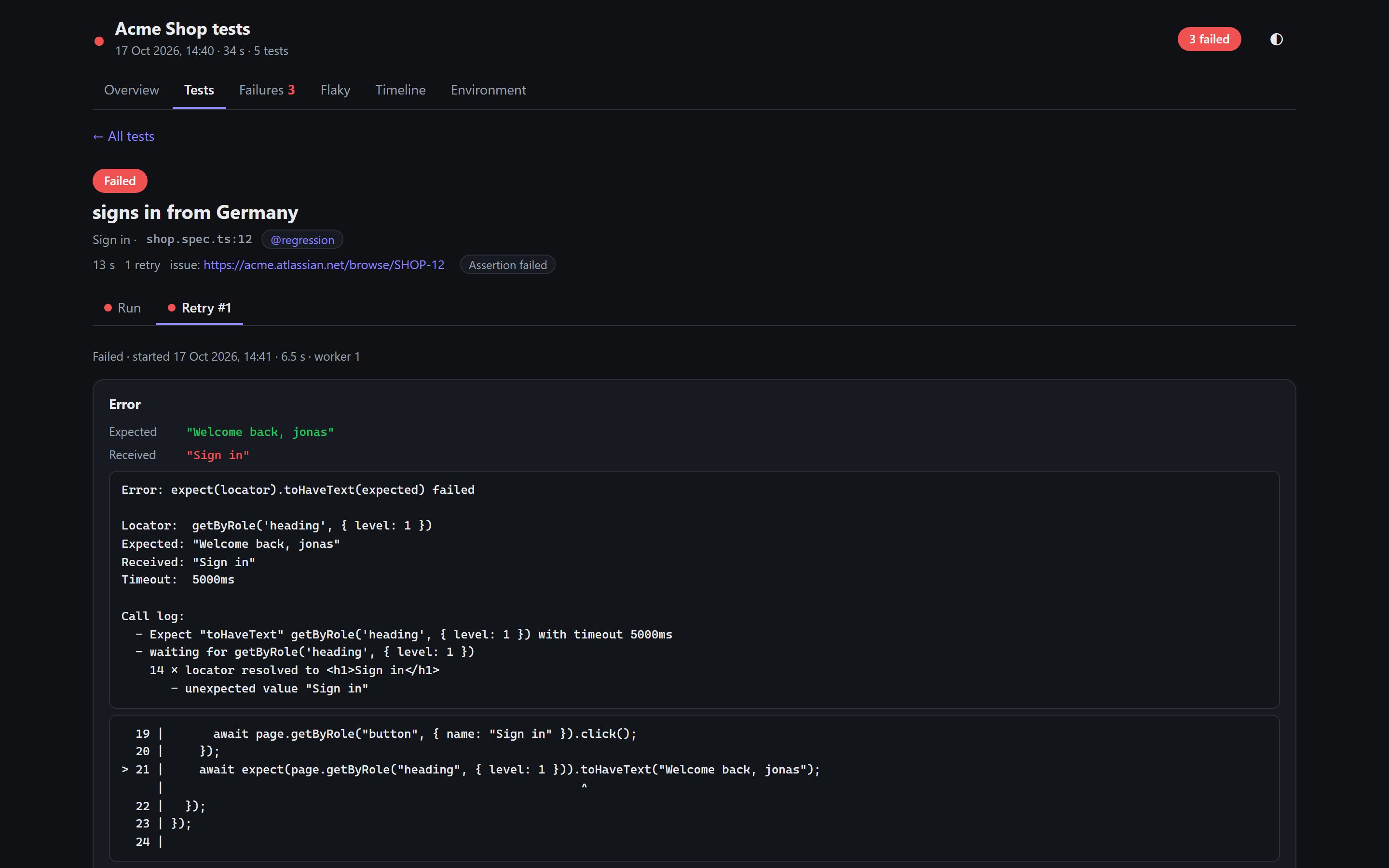Click code line 21 with expect call
Viewport: 1389px width, 868px height.
(x=471, y=769)
